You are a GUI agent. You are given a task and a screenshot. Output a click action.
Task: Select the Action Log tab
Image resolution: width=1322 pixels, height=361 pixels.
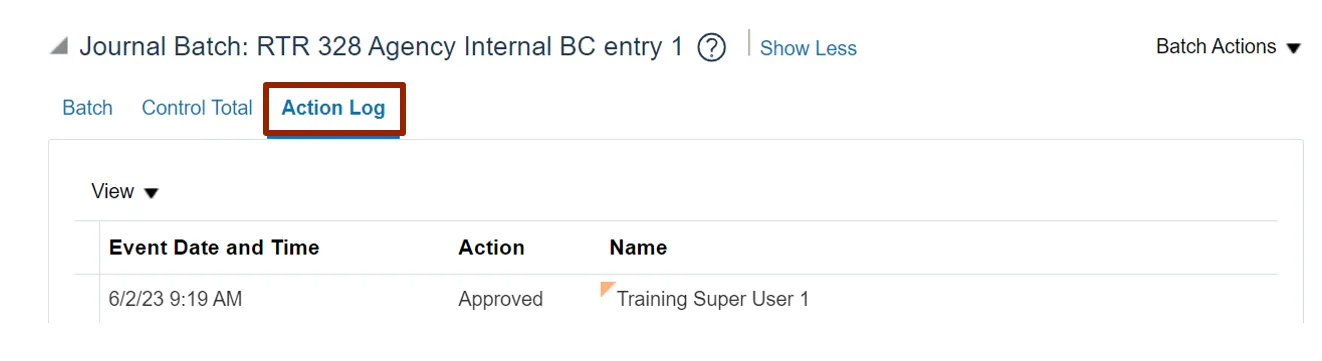coord(333,108)
